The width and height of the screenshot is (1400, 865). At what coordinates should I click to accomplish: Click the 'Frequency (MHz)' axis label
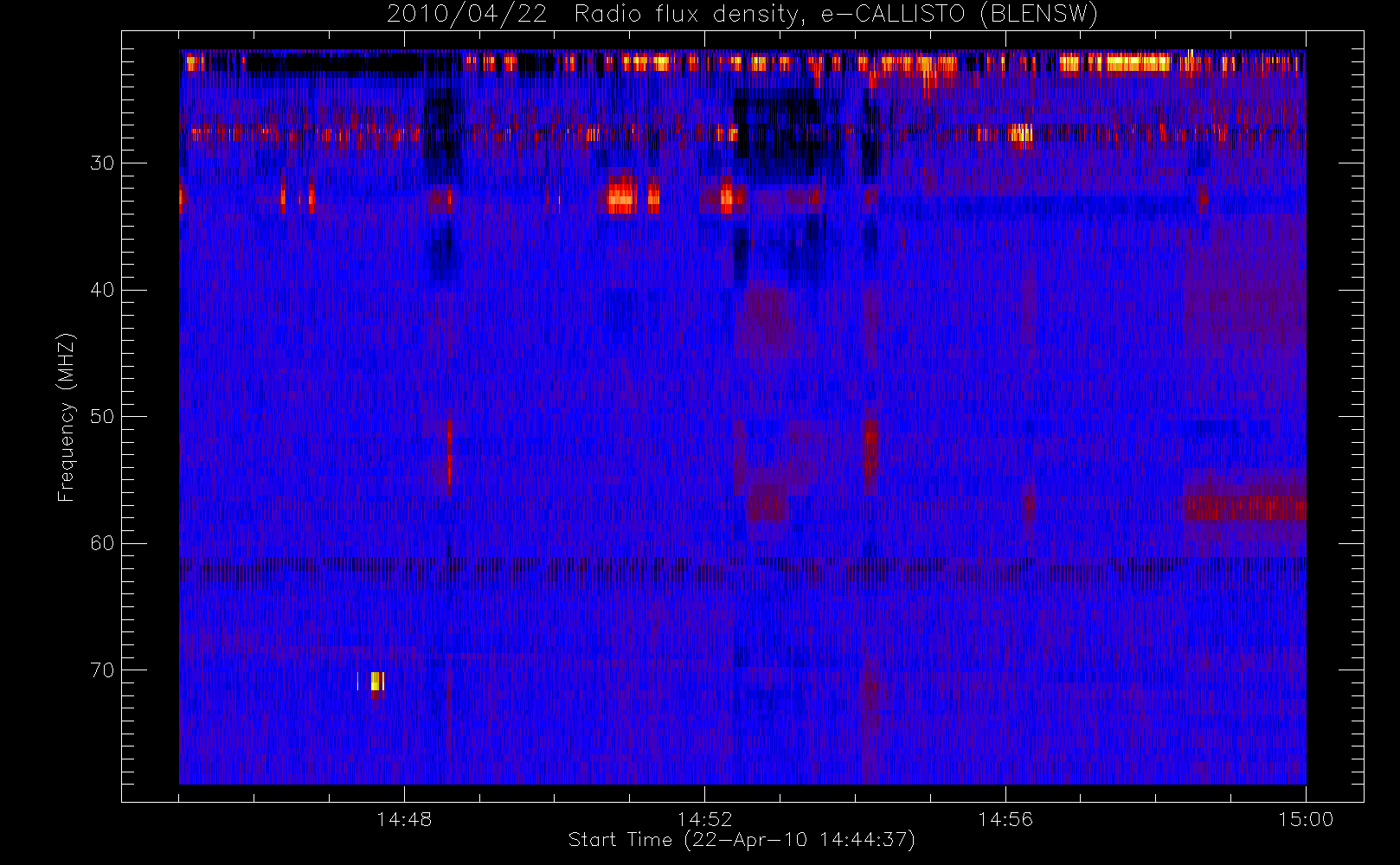[67, 417]
